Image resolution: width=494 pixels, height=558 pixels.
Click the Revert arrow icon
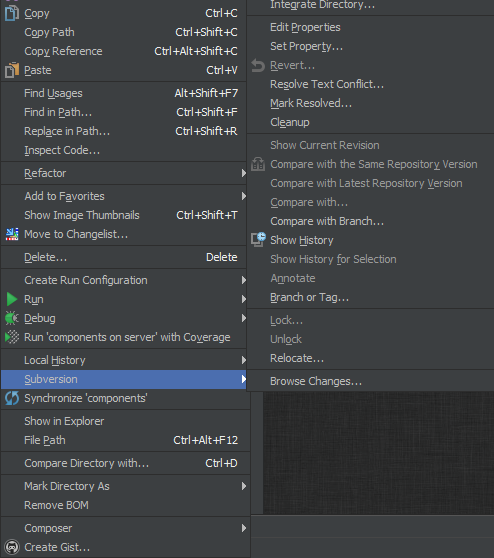(x=258, y=65)
